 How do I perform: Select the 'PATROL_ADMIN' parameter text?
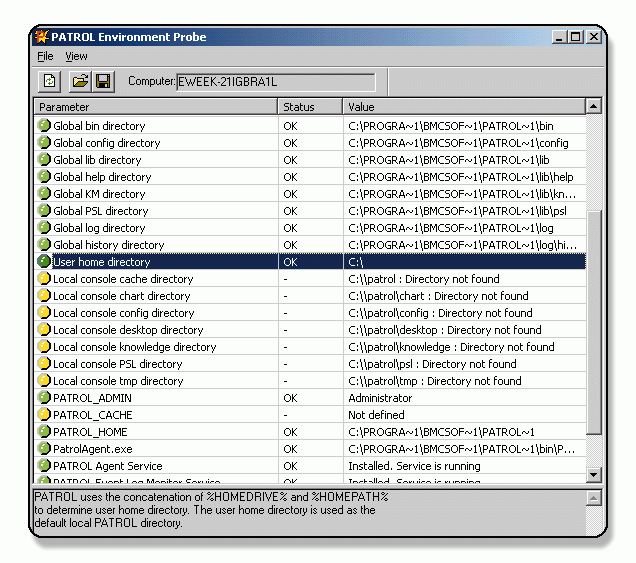pyautogui.click(x=92, y=398)
